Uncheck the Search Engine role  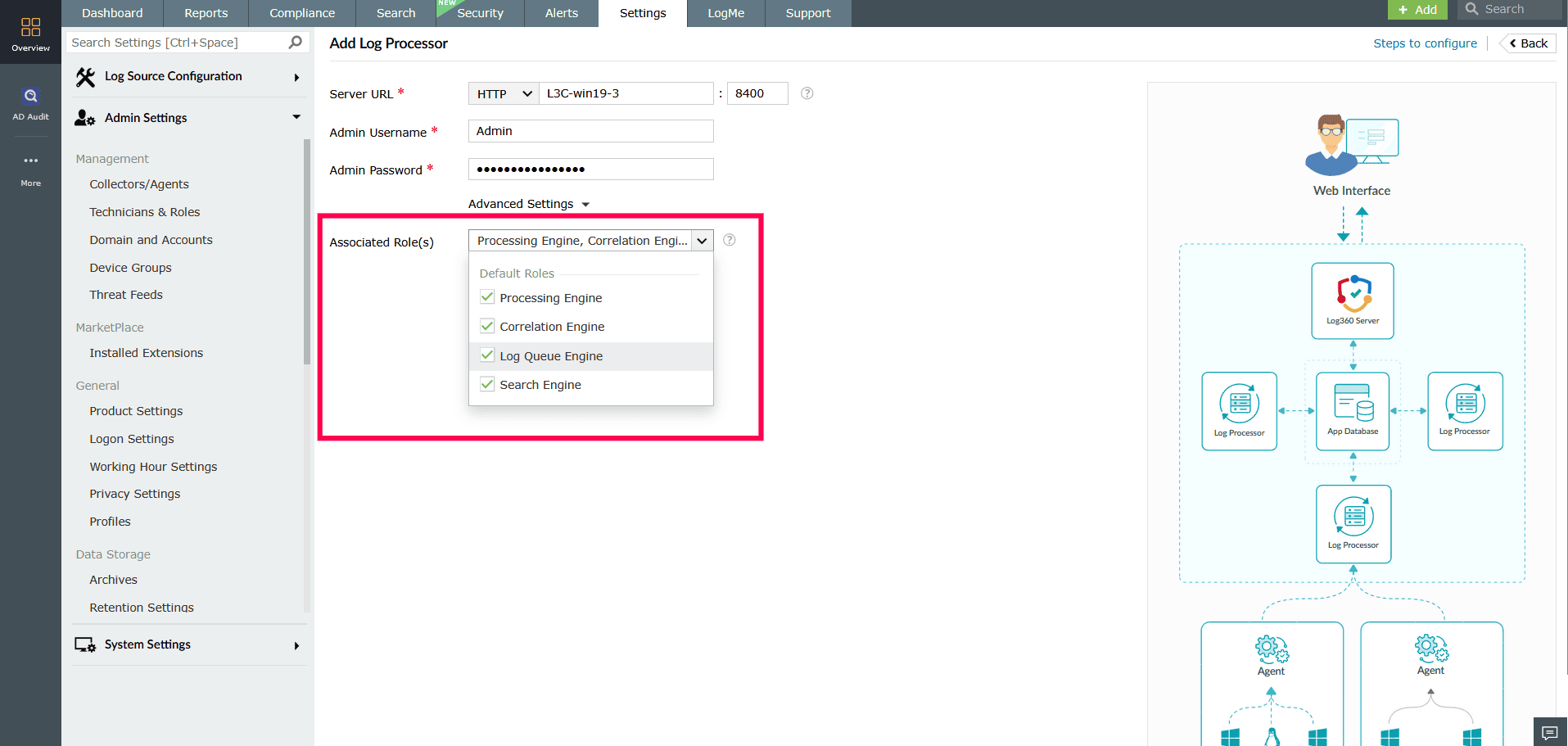coord(487,383)
